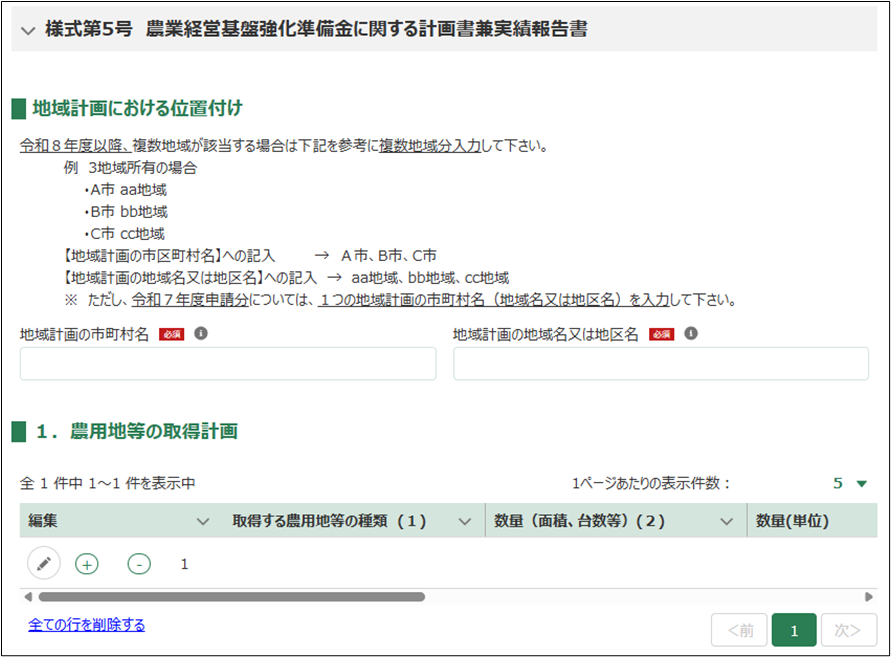
Task: Edit row 1 with the pencil icon
Action: coord(43,564)
